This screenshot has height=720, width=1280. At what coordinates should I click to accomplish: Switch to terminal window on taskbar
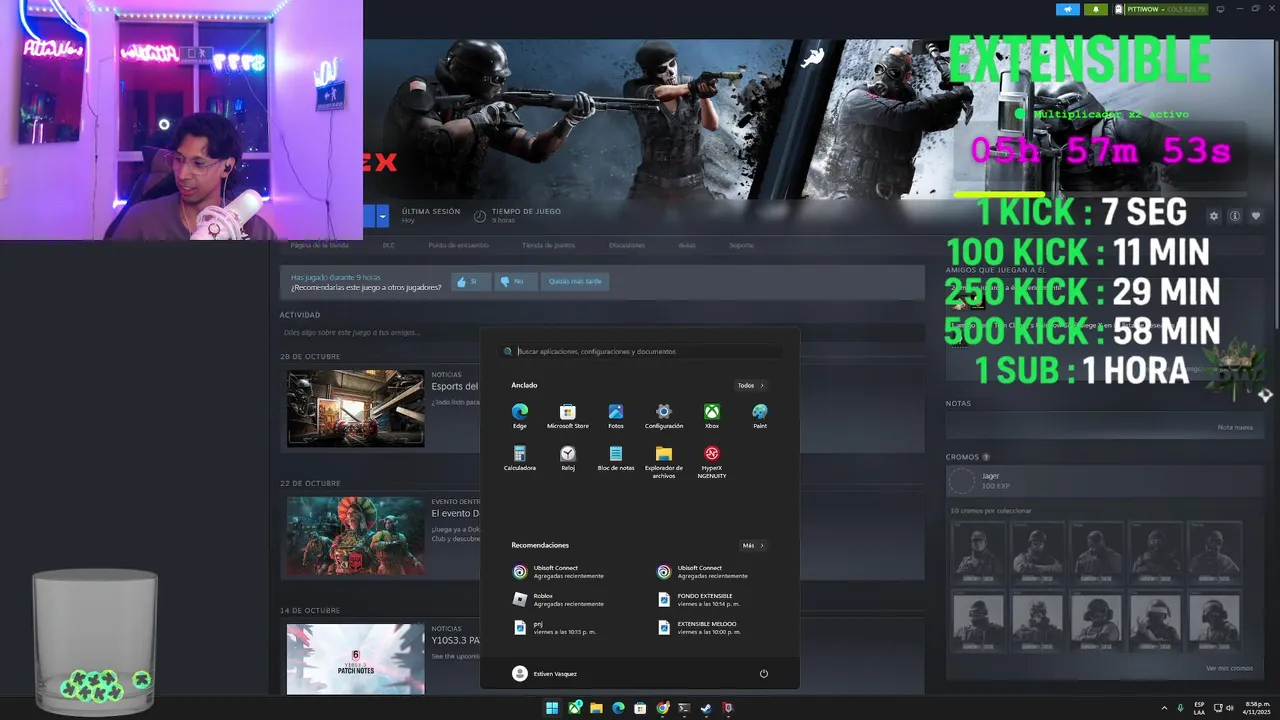[684, 708]
